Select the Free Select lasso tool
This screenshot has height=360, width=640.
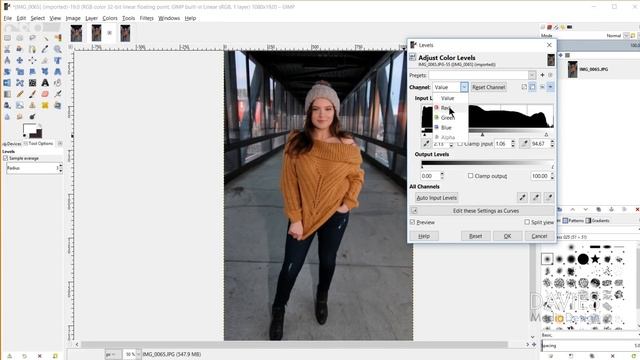(x=32, y=38)
